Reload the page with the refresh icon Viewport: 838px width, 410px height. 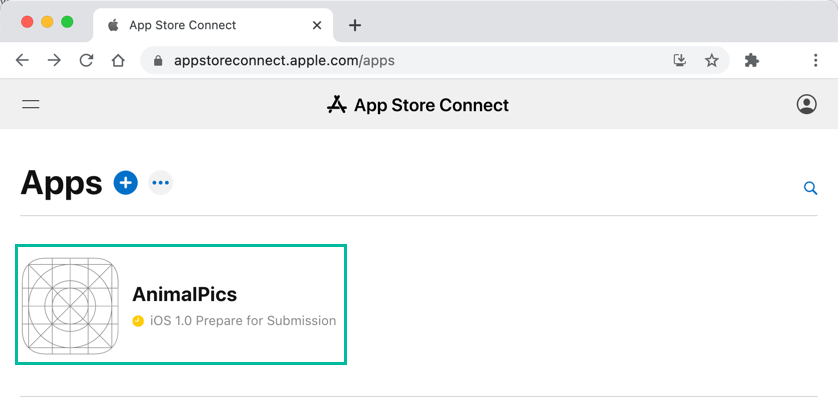tap(86, 60)
